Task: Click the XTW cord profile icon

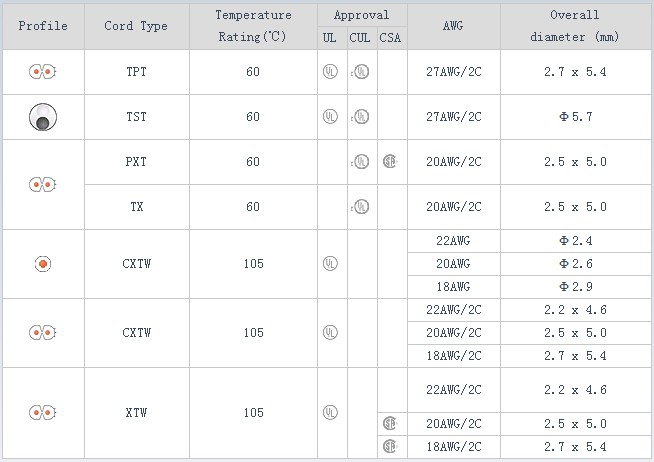Action: 42,412
